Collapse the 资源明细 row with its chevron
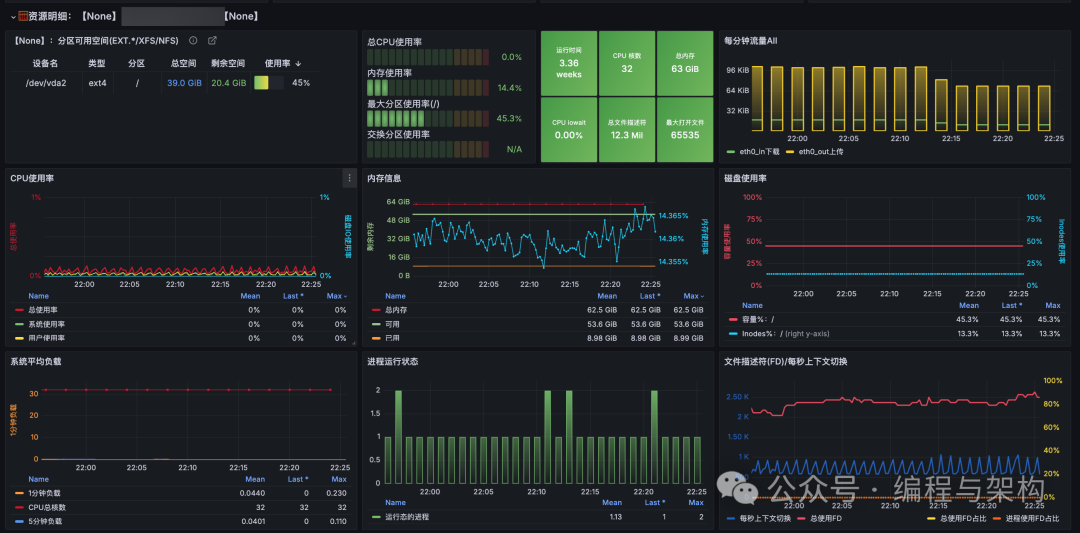 click(13, 16)
